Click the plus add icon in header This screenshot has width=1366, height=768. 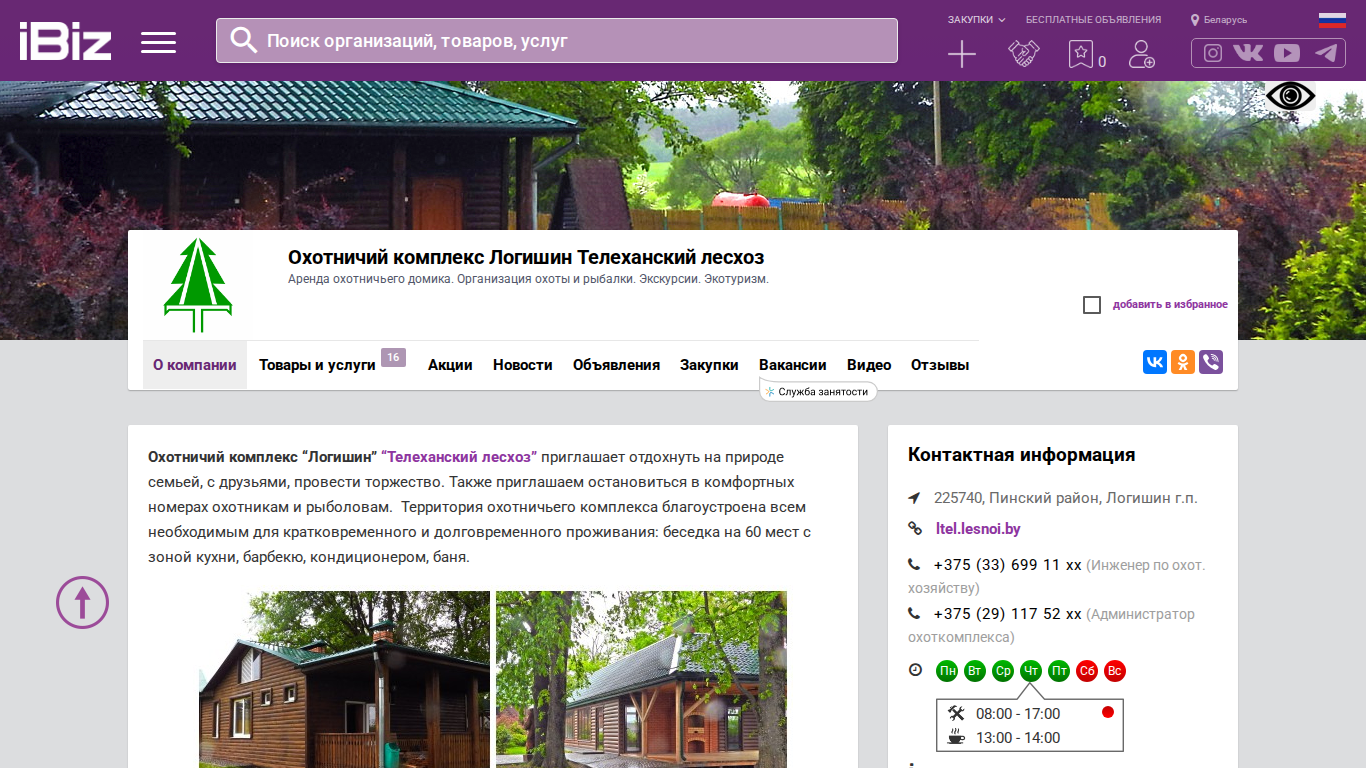tap(961, 54)
